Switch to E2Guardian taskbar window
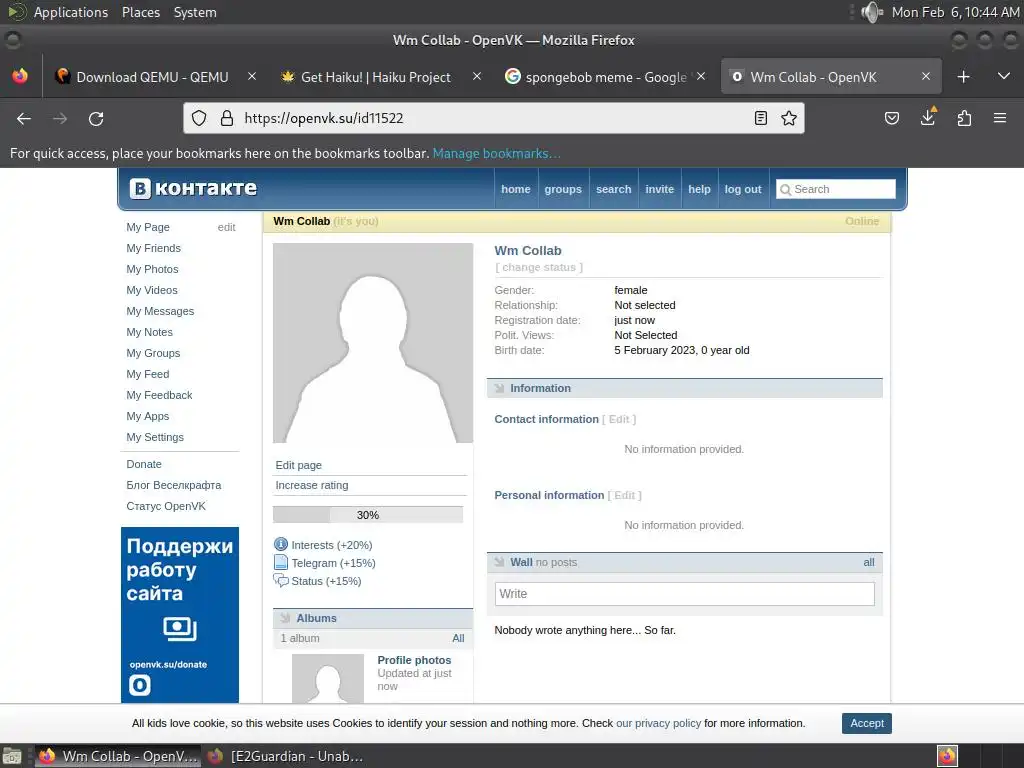This screenshot has width=1024, height=768. 285,756
